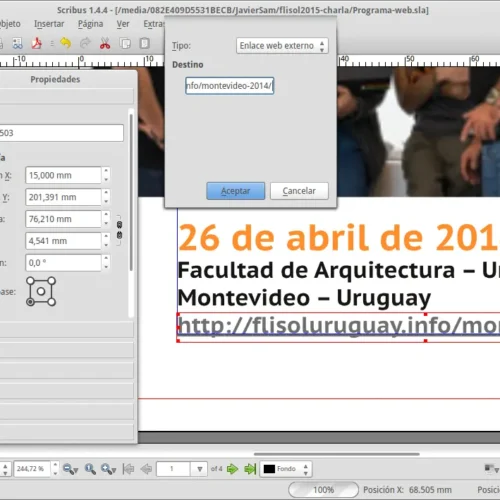Click the 244,72 % zoom field
This screenshot has height=500, width=500.
(x=32, y=469)
